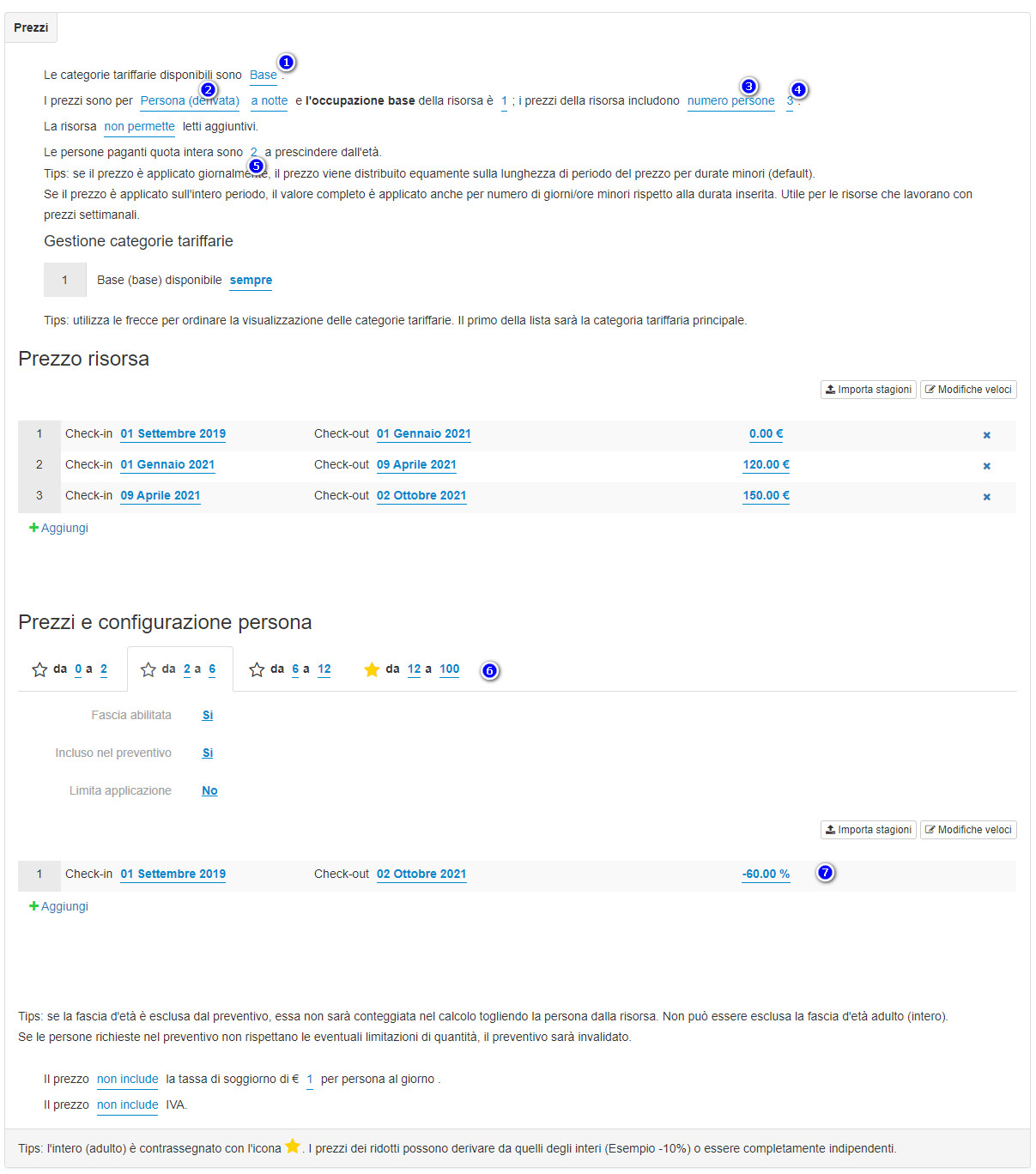Click plus icon Aggiungi under Prezzo risorsa
Viewport: 1036px width, 1174px height.
(x=34, y=528)
